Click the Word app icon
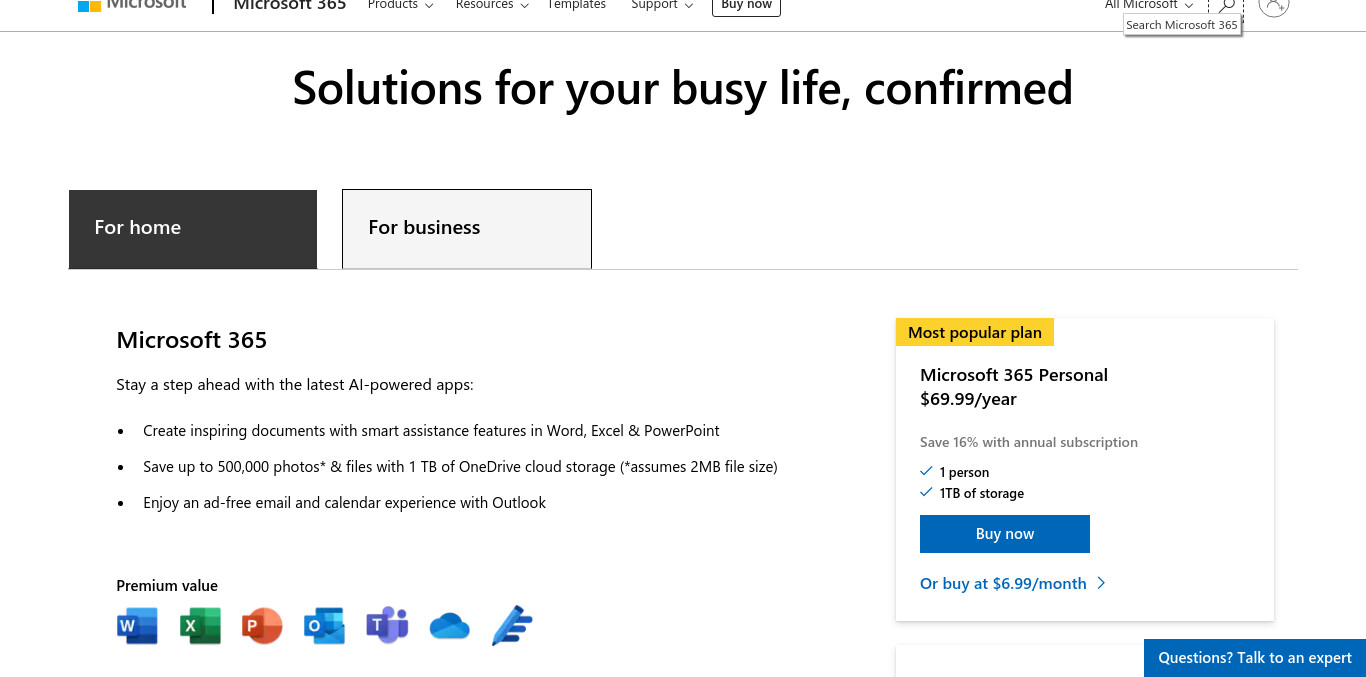The height and width of the screenshot is (677, 1366). 137,626
